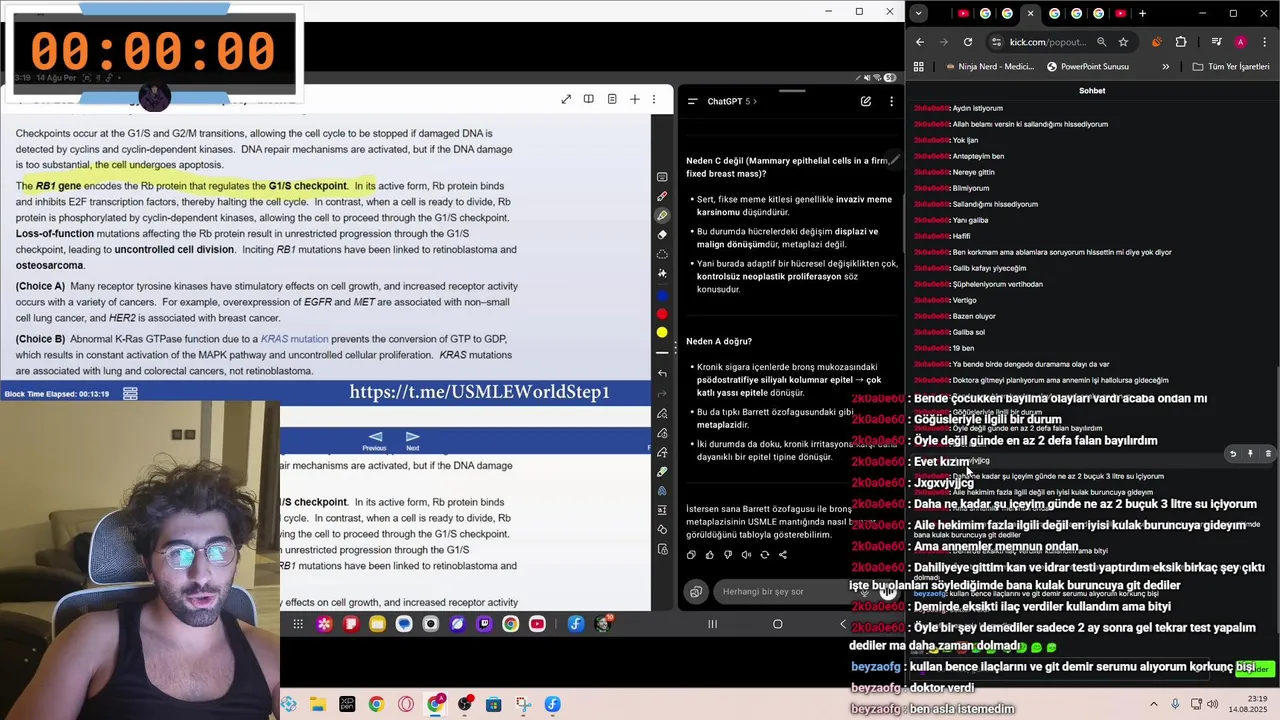Open YouTube app in the tablet dock
Viewport: 1280px width, 720px height.
[x=537, y=624]
